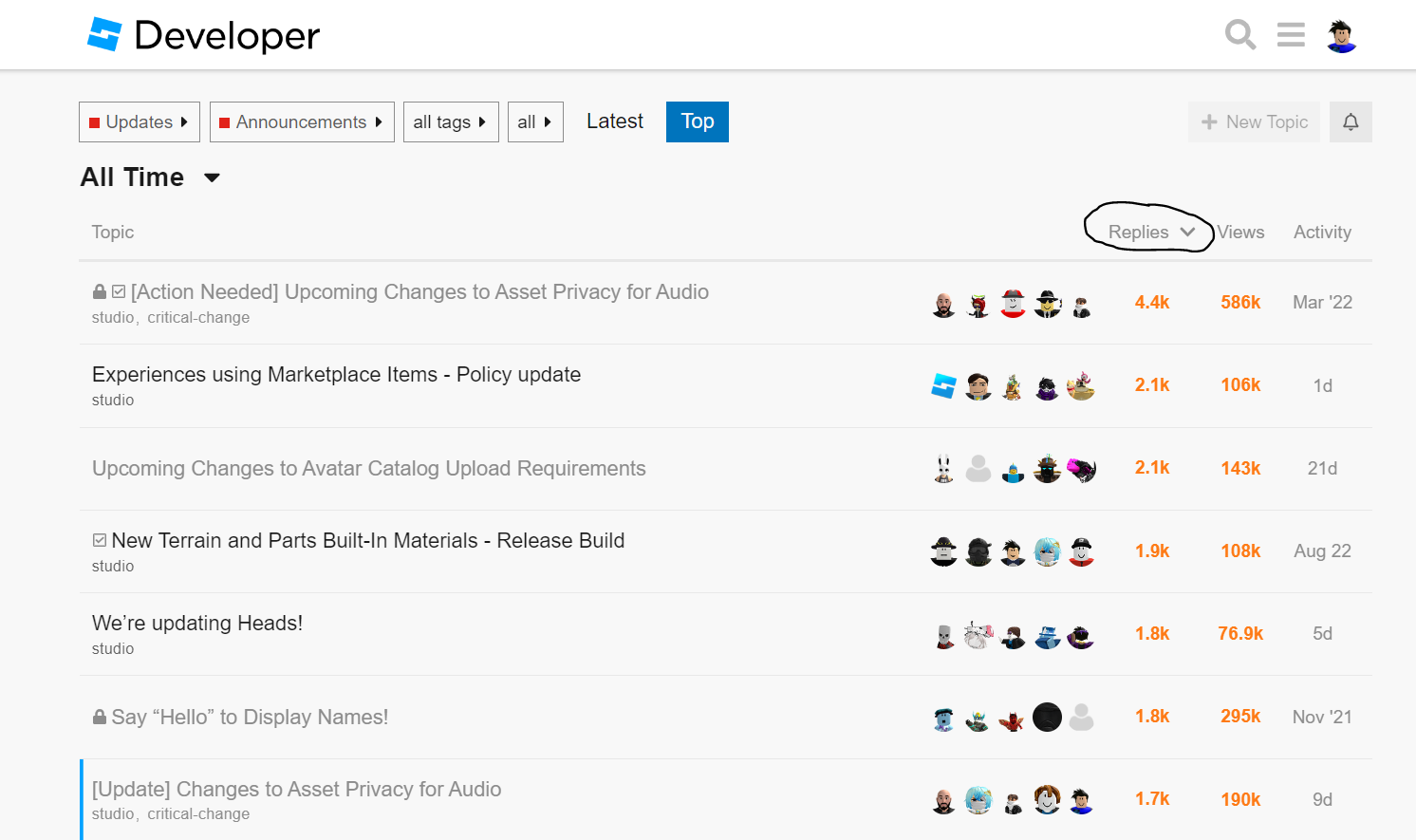Open 'We're updating Heads!' topic
This screenshot has height=840, width=1416.
197,623
